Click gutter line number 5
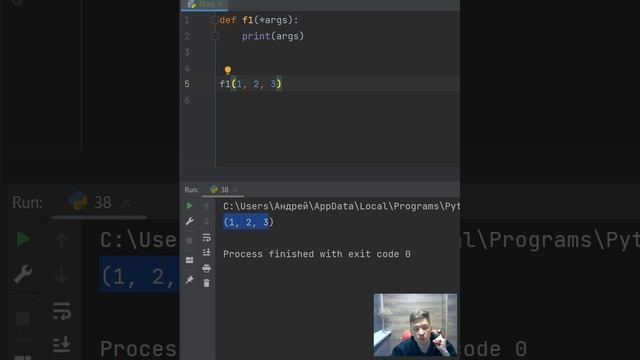The image size is (640, 360). tap(187, 84)
